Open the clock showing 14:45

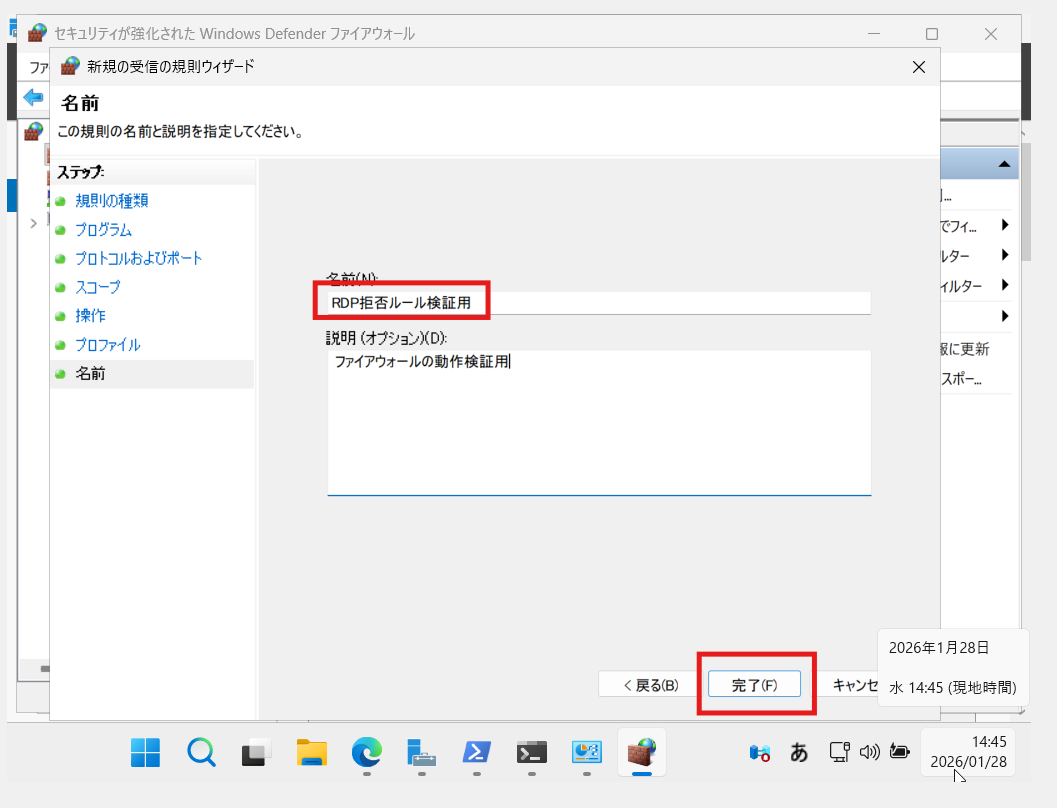(x=968, y=752)
